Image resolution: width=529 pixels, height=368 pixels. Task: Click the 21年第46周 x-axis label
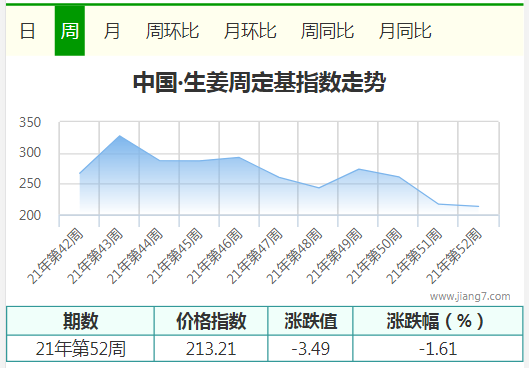(x=215, y=256)
